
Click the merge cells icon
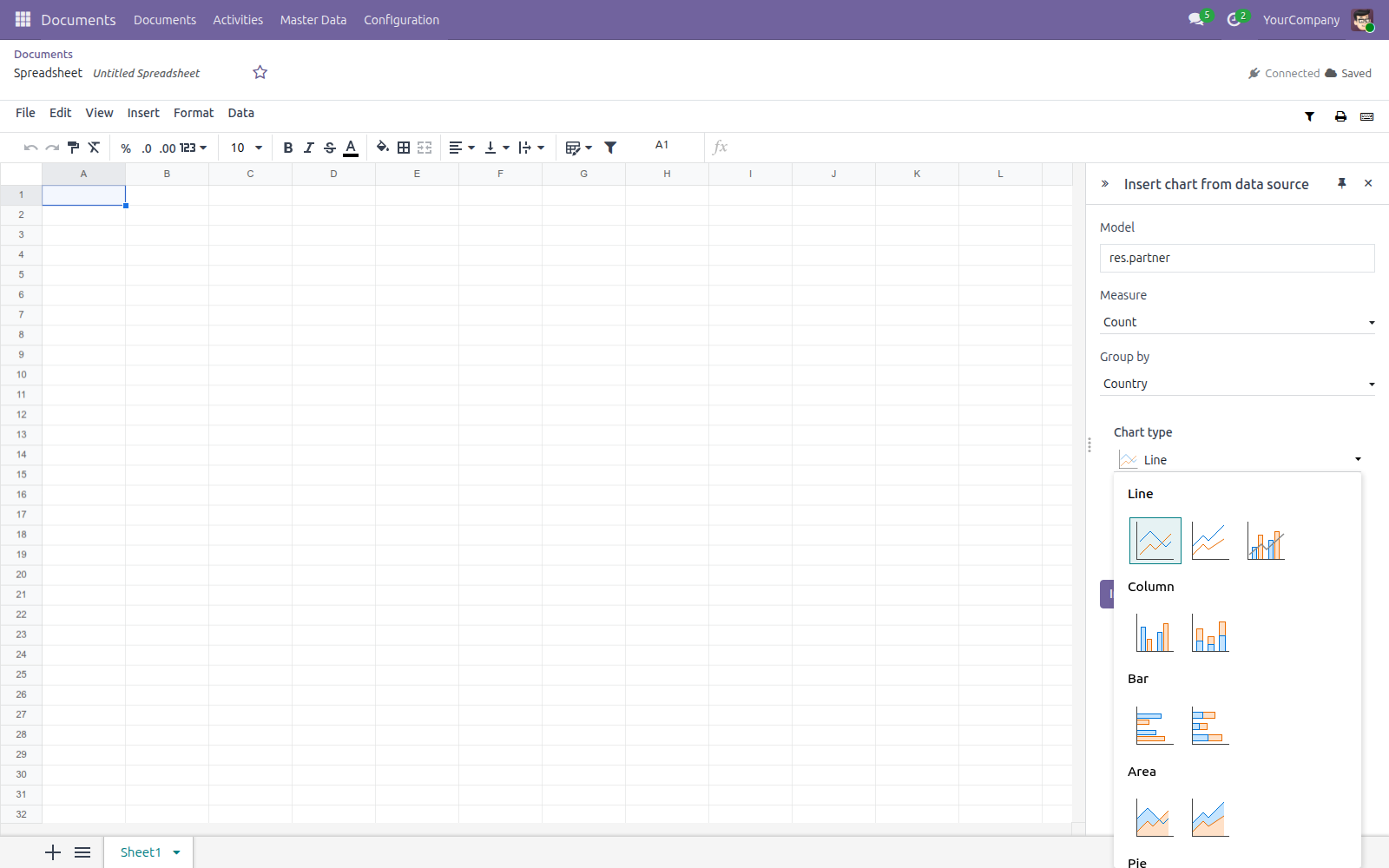coord(425,148)
